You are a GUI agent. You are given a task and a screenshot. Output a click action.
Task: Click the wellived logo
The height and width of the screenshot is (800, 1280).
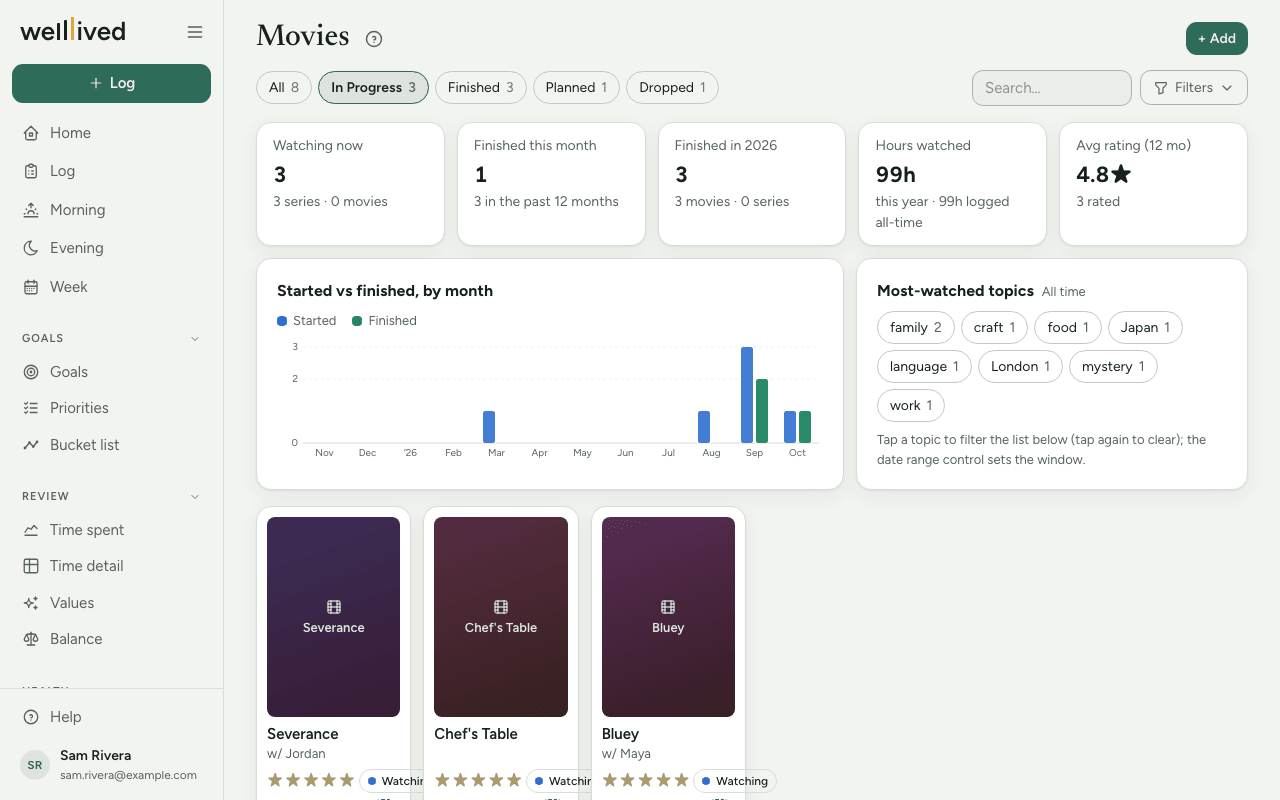(x=73, y=31)
